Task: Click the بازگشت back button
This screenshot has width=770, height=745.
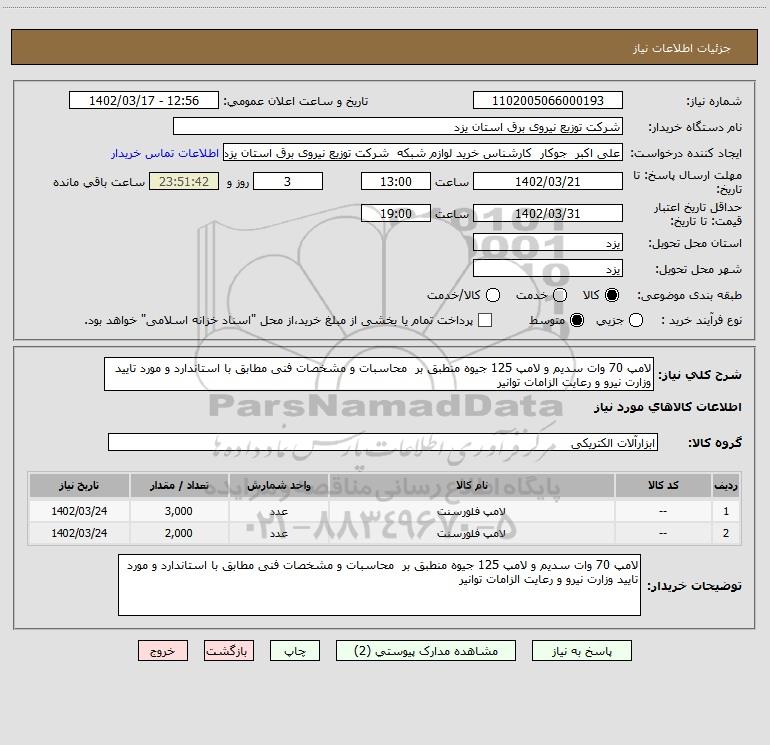Action: click(x=229, y=651)
